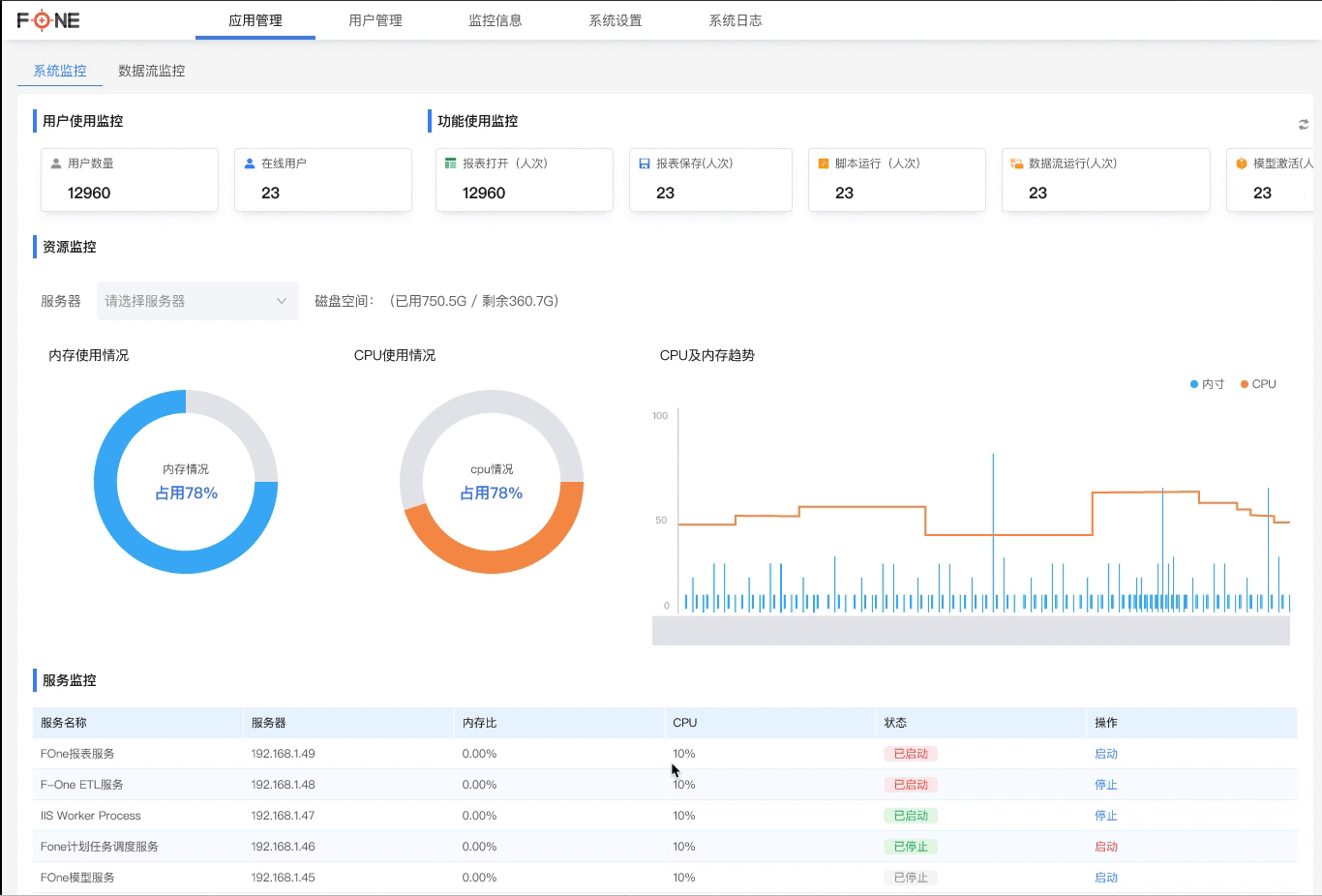
Task: Switch to the 数据流监控 tab
Action: pyautogui.click(x=152, y=71)
